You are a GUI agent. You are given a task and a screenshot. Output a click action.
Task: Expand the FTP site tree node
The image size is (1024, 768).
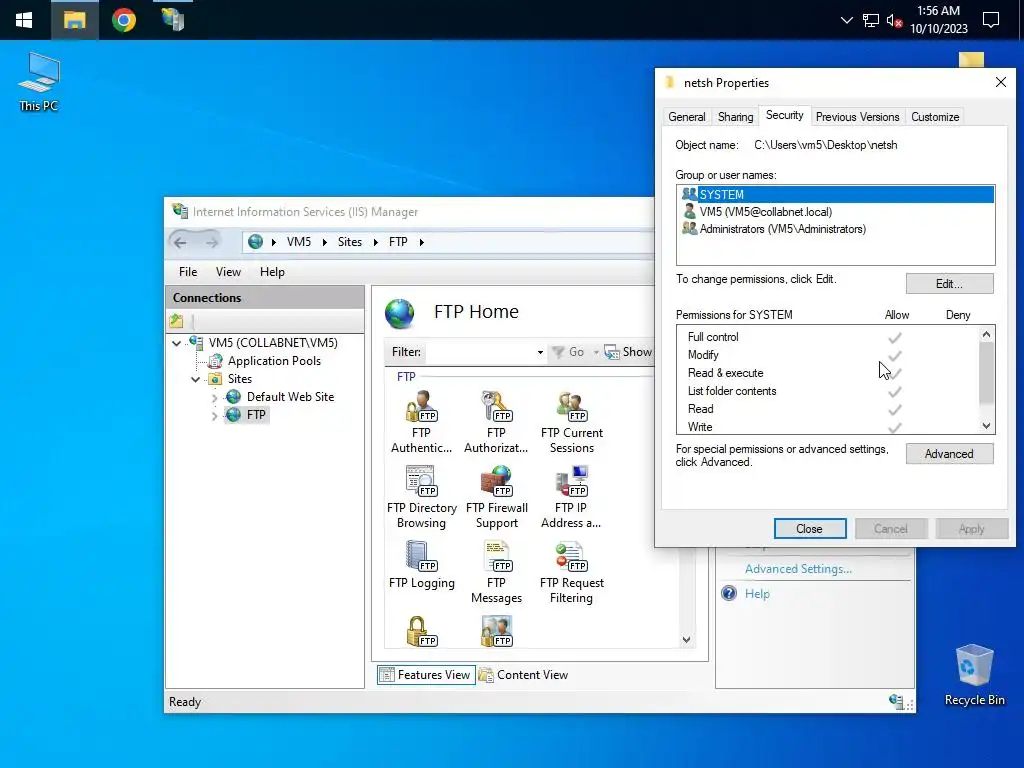pyautogui.click(x=214, y=415)
